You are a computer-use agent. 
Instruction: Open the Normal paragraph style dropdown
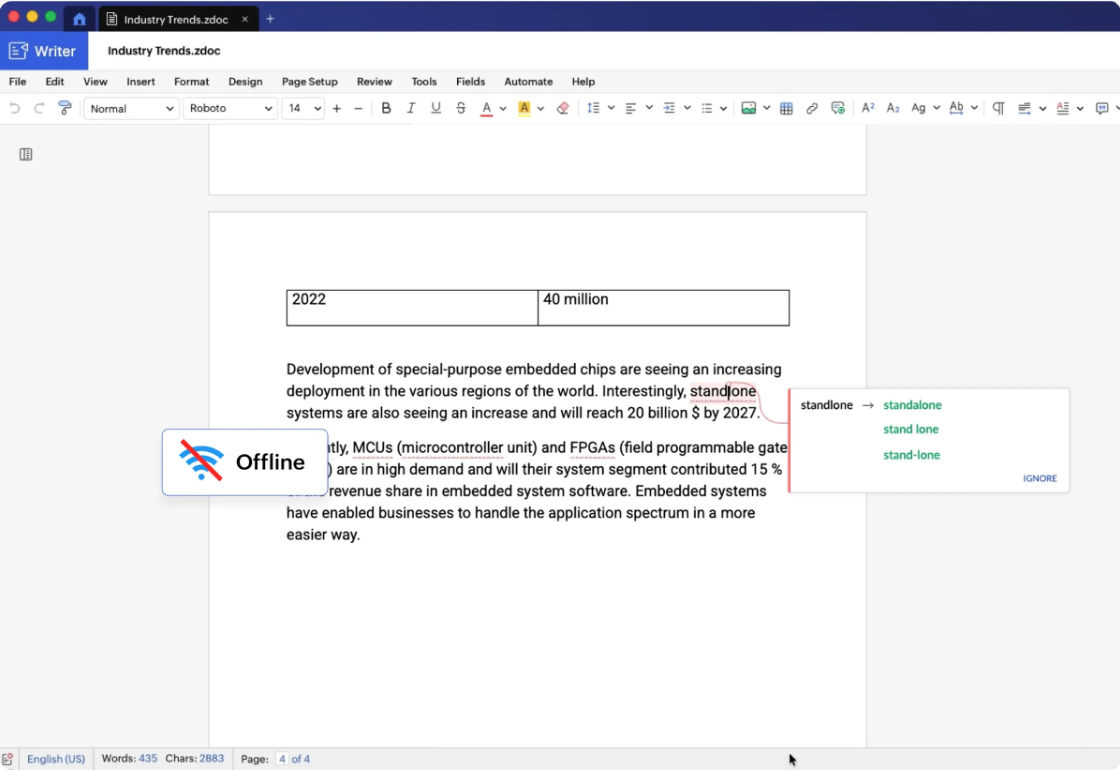point(131,109)
